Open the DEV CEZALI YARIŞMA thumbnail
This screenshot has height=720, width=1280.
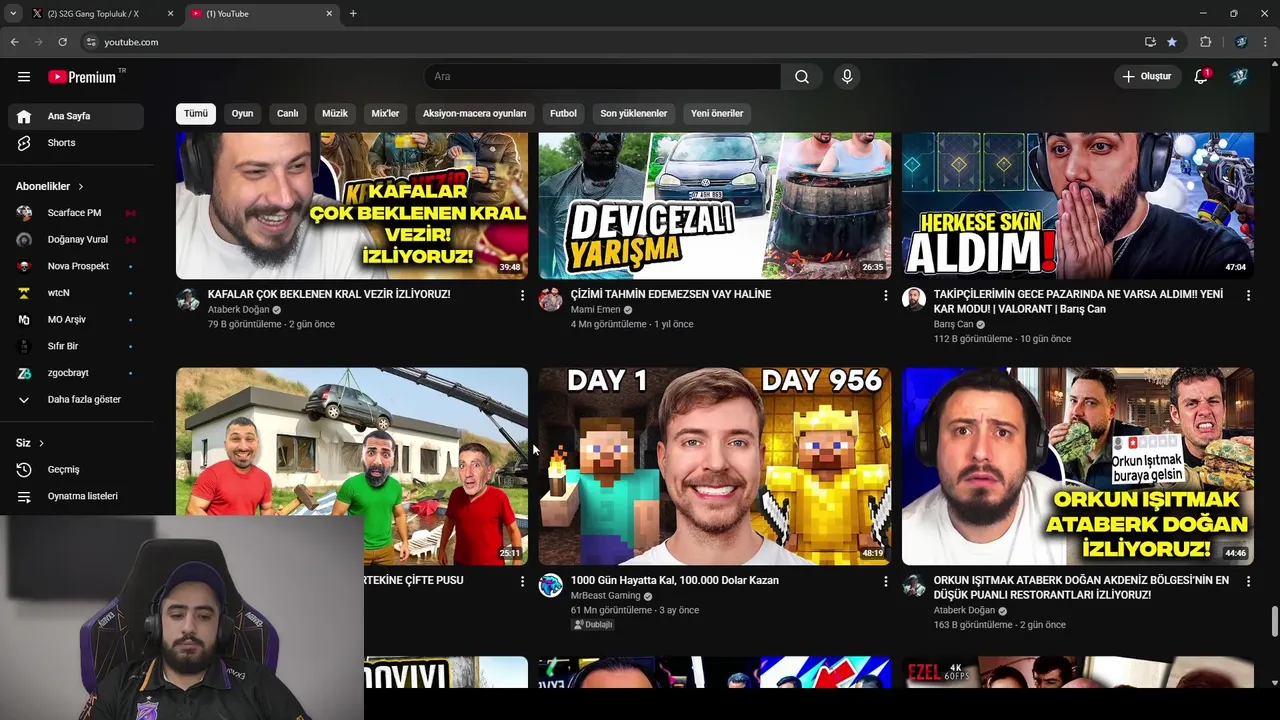click(x=715, y=206)
